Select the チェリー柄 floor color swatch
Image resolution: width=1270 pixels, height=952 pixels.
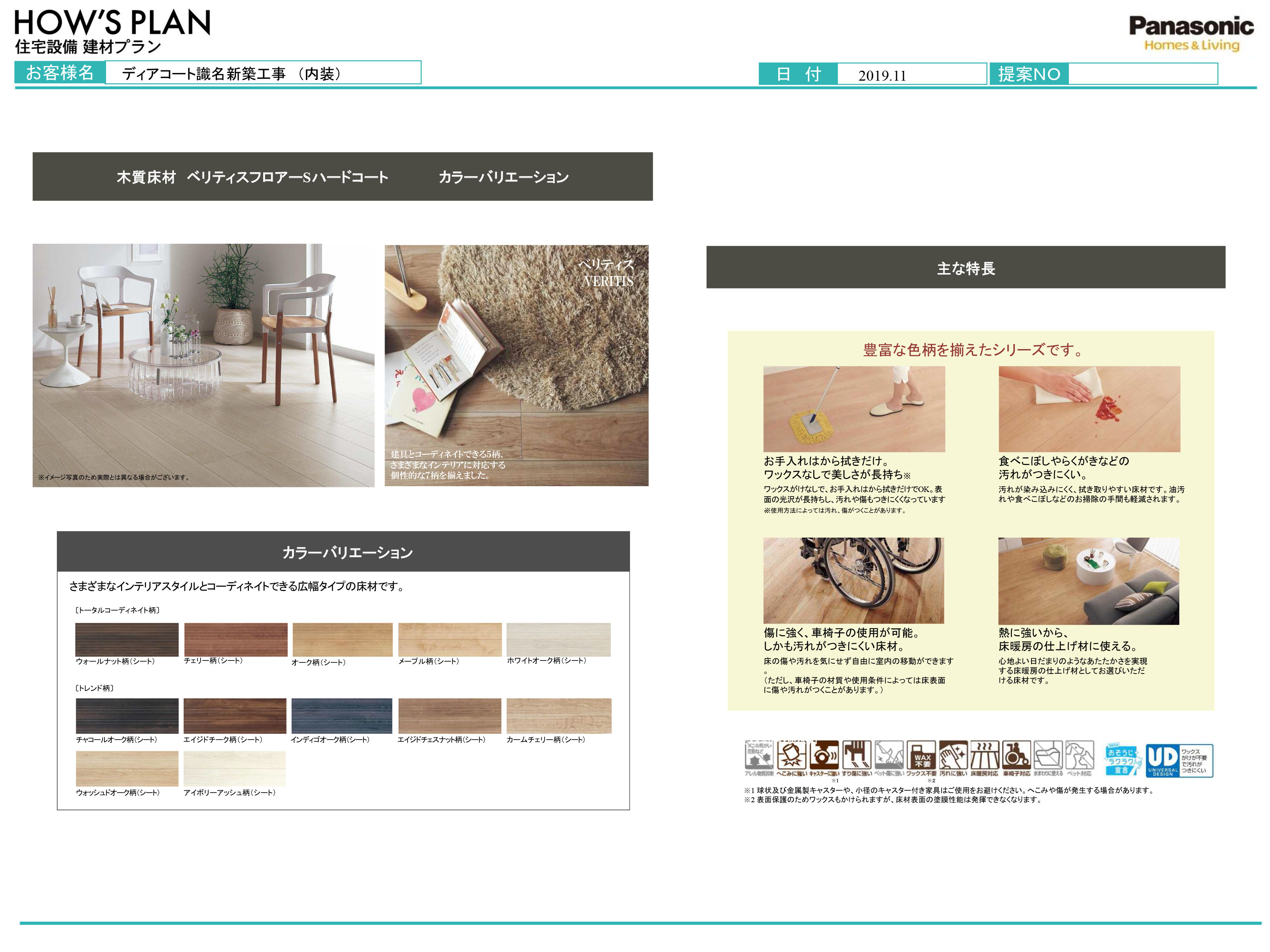[x=235, y=639]
